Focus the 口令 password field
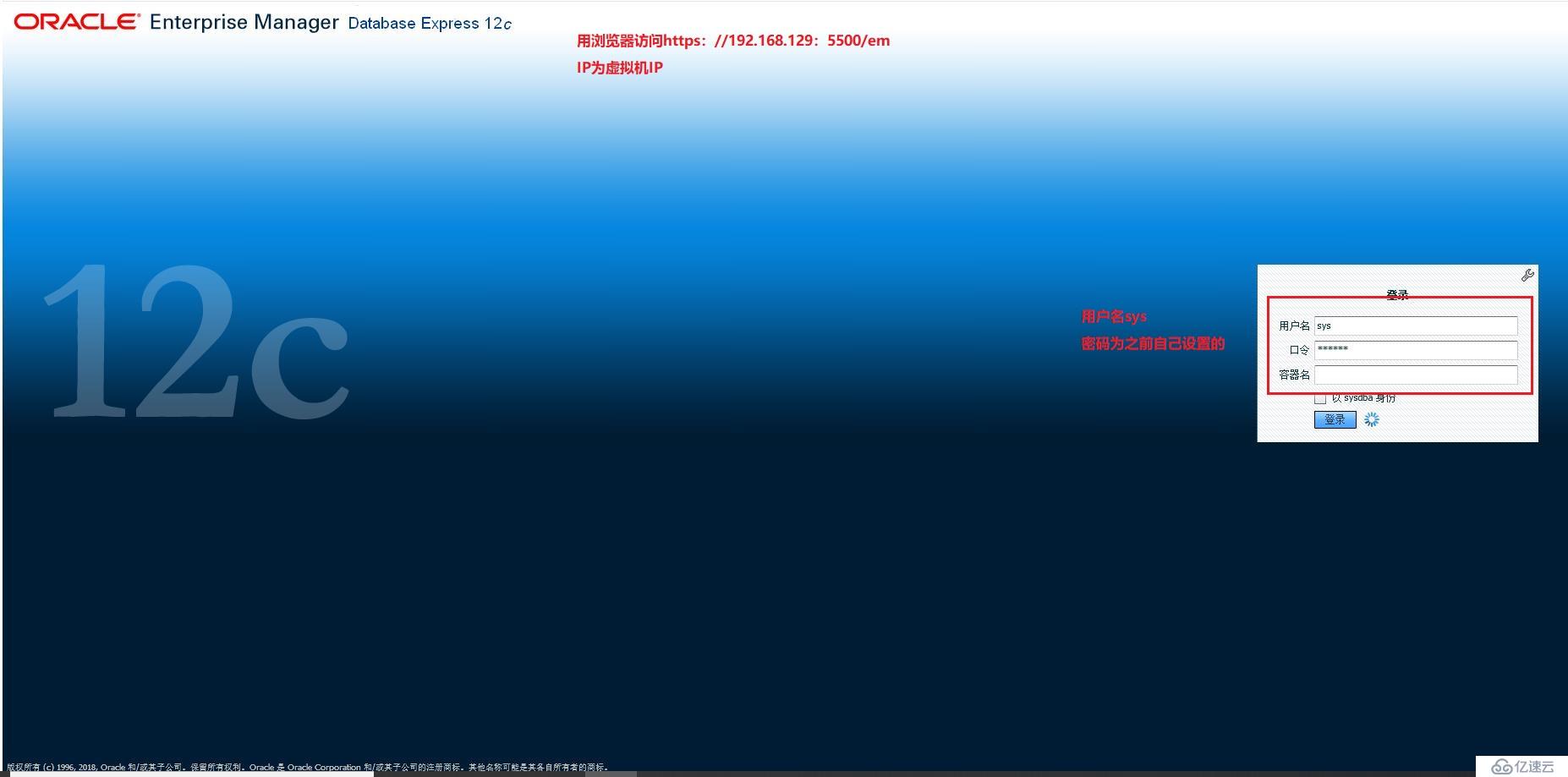Viewport: 1568px width, 777px height. click(x=1416, y=350)
